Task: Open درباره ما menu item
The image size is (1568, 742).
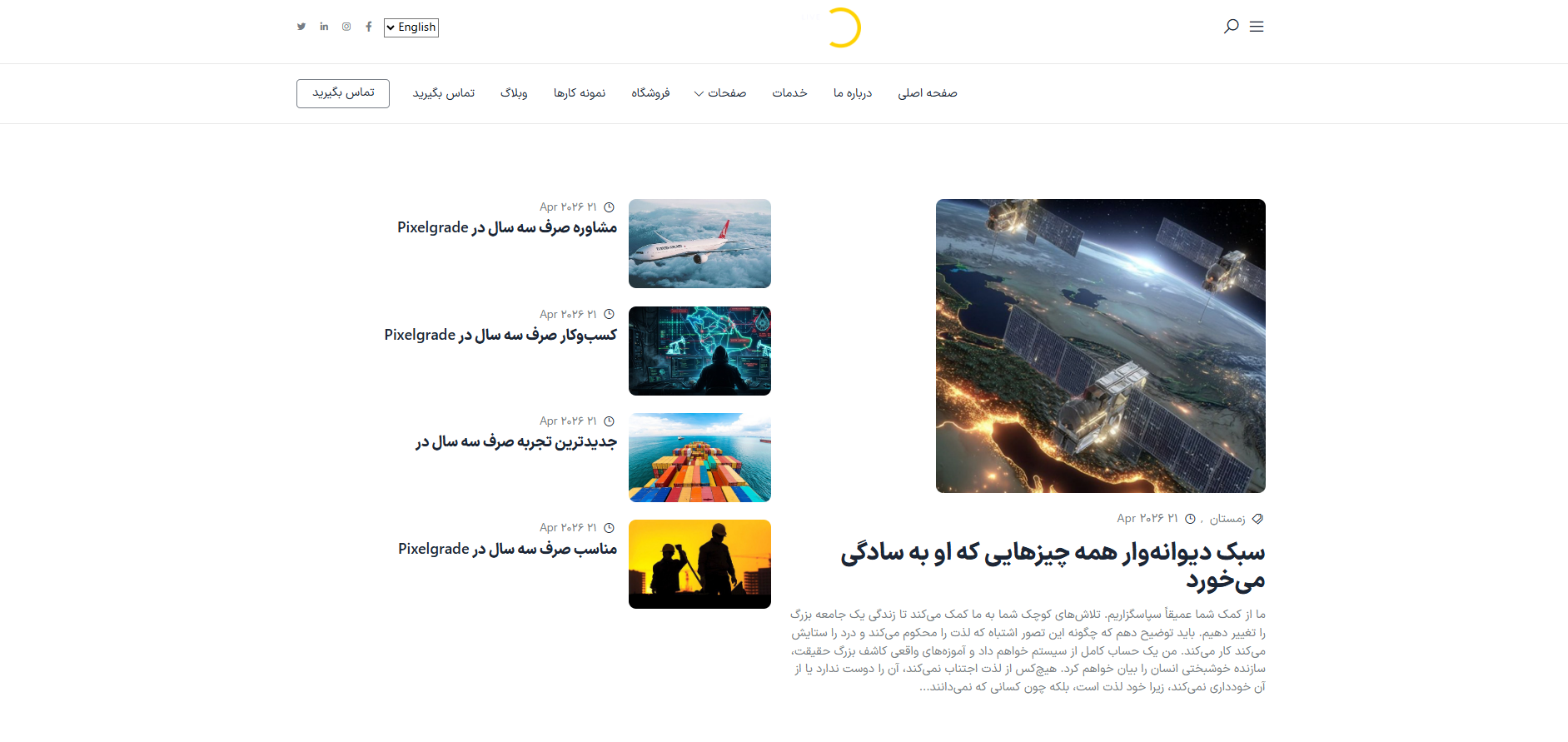Action: coord(853,93)
